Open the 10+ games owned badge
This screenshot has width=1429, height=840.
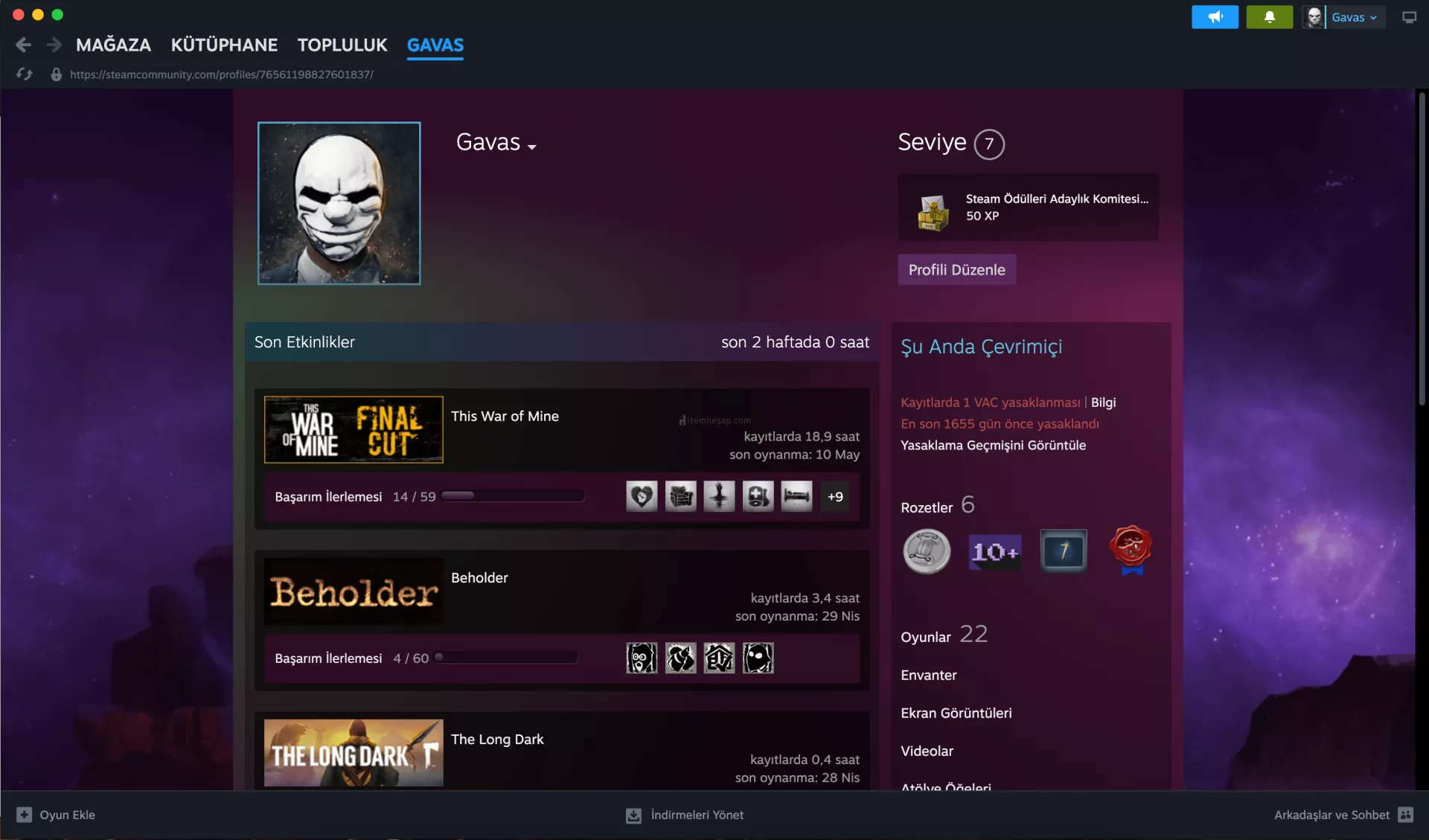(995, 551)
